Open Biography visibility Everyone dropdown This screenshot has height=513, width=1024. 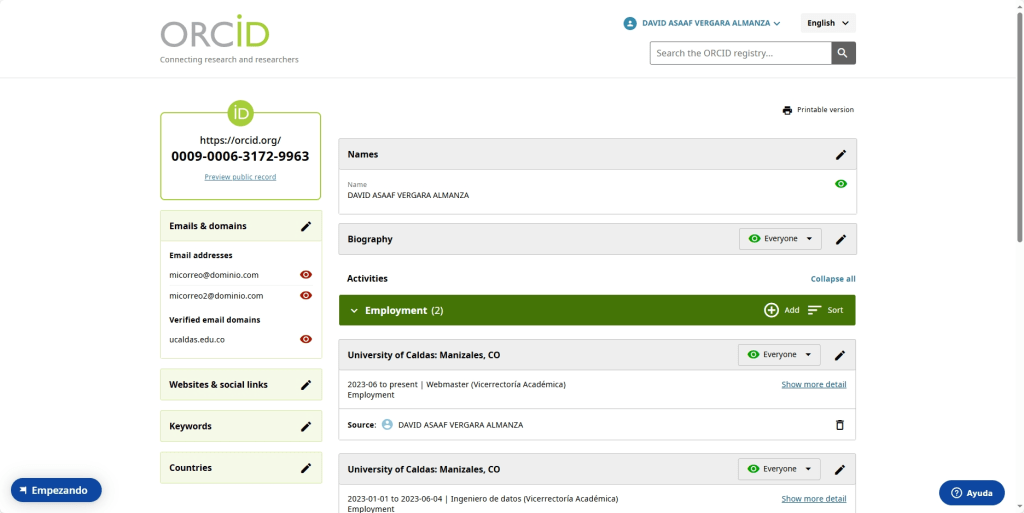780,239
